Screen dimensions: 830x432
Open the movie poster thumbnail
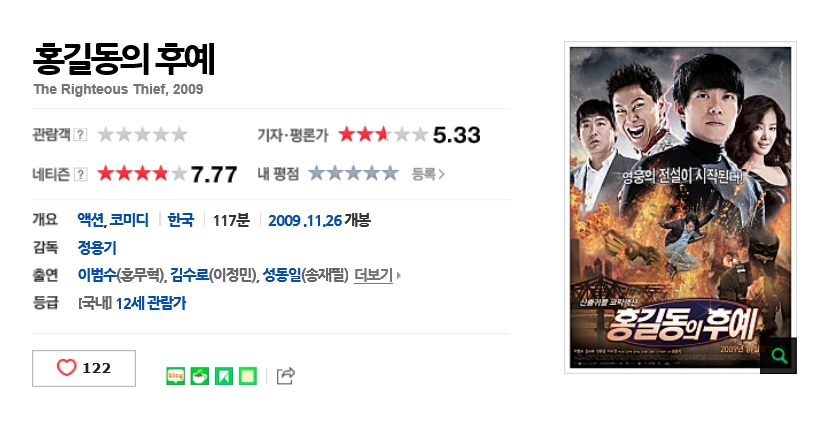coord(680,207)
